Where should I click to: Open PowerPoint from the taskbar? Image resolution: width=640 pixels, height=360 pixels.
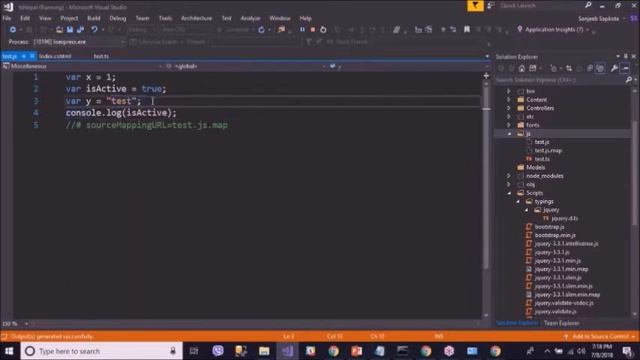[x=356, y=351]
